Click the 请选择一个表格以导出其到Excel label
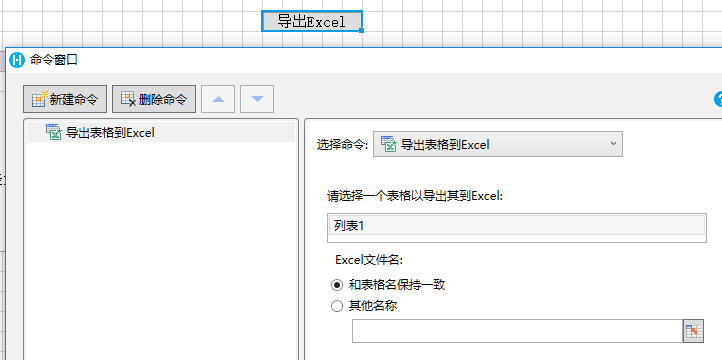 (x=415, y=196)
